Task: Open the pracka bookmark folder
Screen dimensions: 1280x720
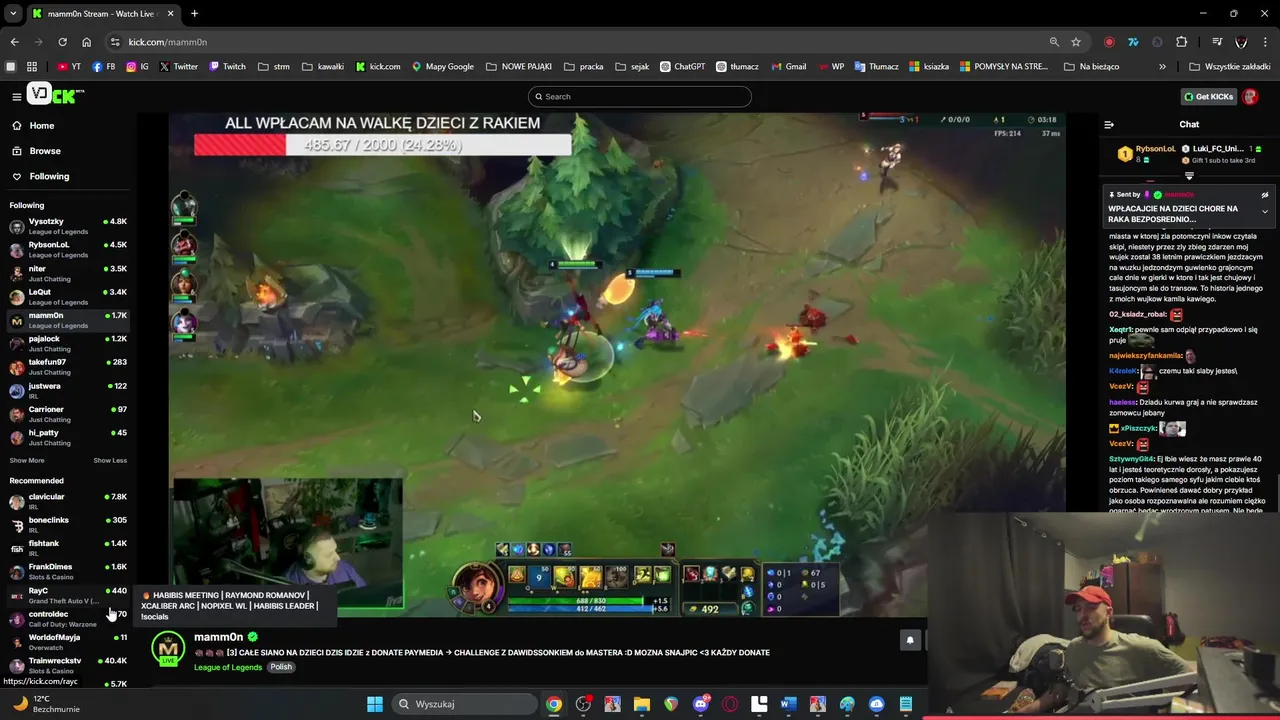Action: [x=584, y=67]
